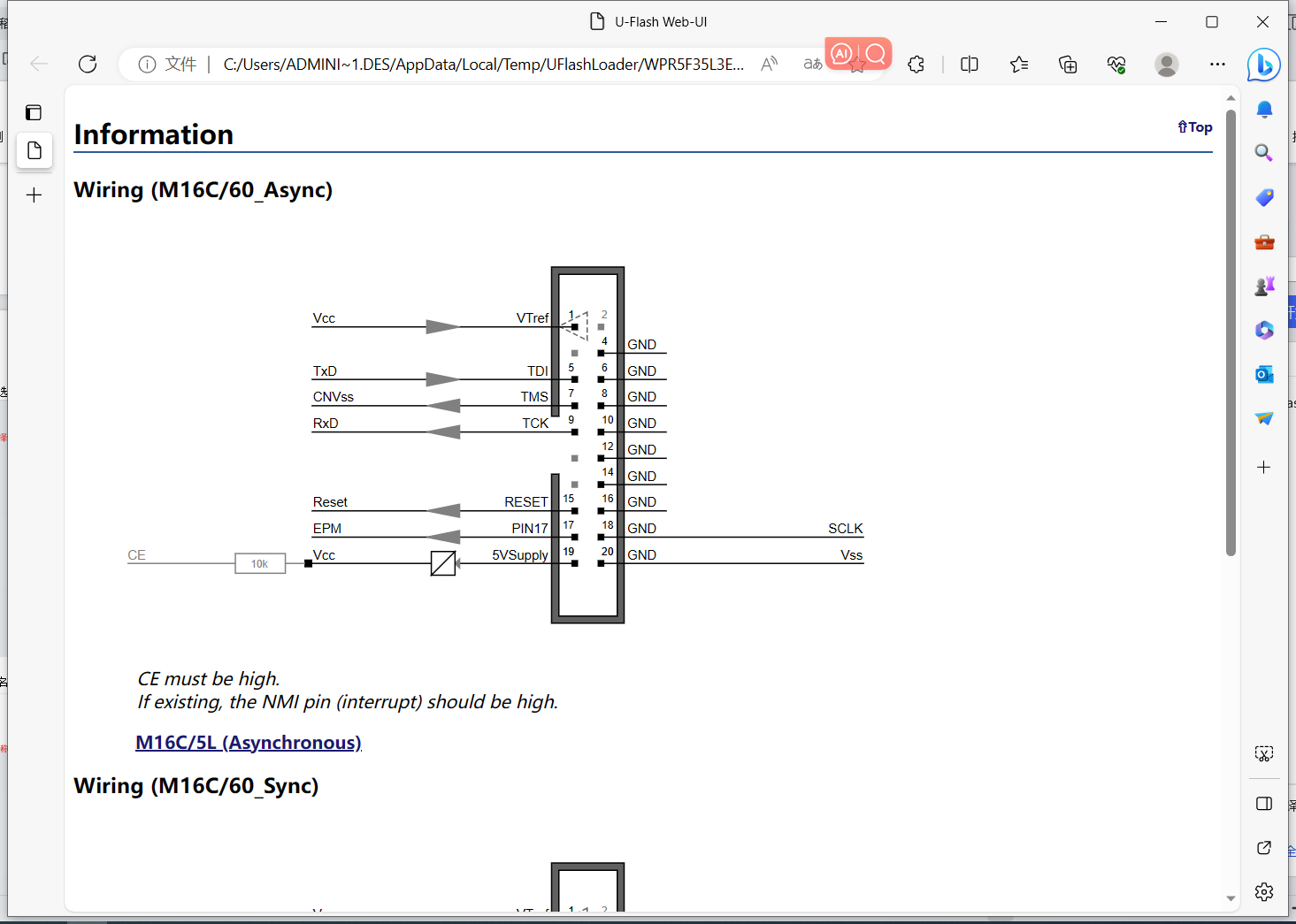
Task: Click the 10k resistor label in diagram
Action: [260, 563]
